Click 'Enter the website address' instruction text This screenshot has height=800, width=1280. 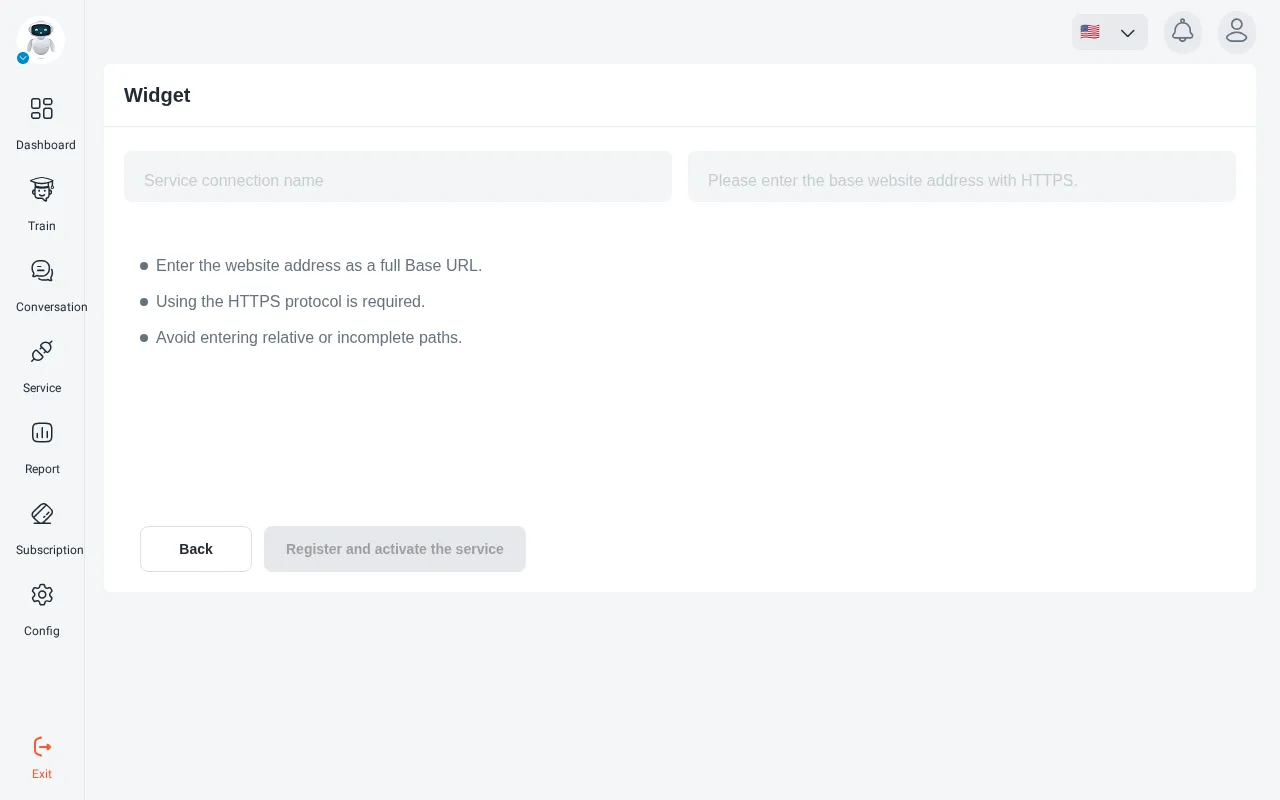click(x=319, y=266)
